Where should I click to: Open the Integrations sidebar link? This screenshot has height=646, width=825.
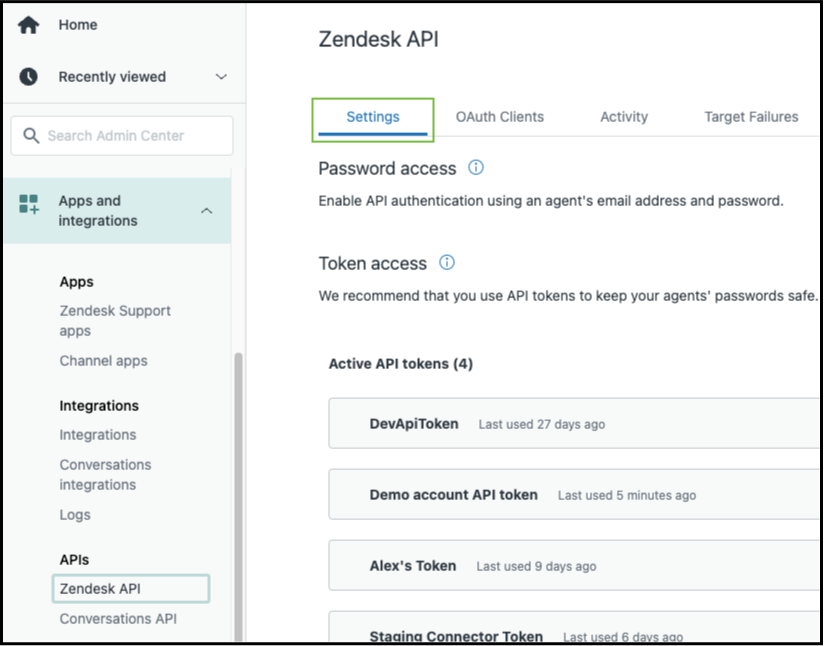[x=98, y=435]
